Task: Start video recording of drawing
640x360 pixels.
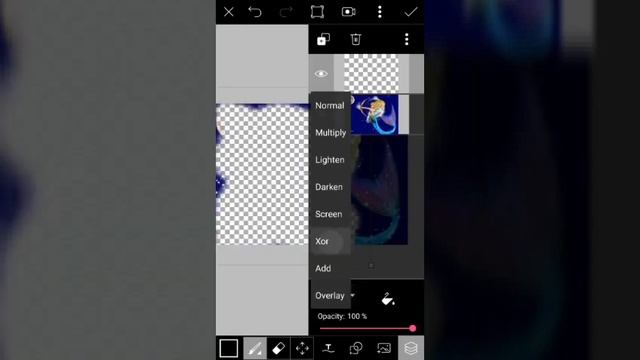Action: [349, 12]
